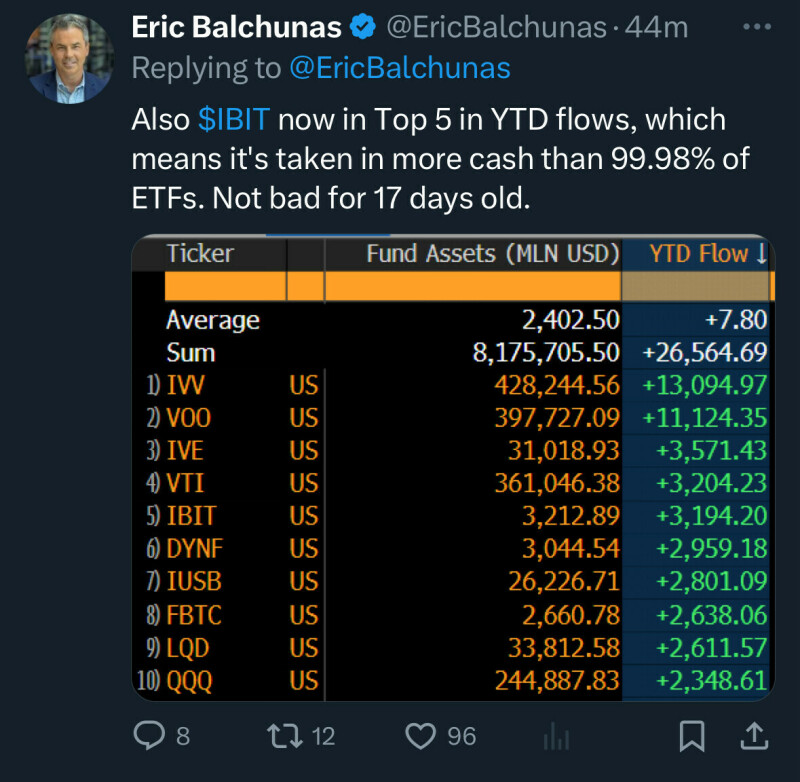Click the @EricBalchunas handle beside name

tap(496, 28)
